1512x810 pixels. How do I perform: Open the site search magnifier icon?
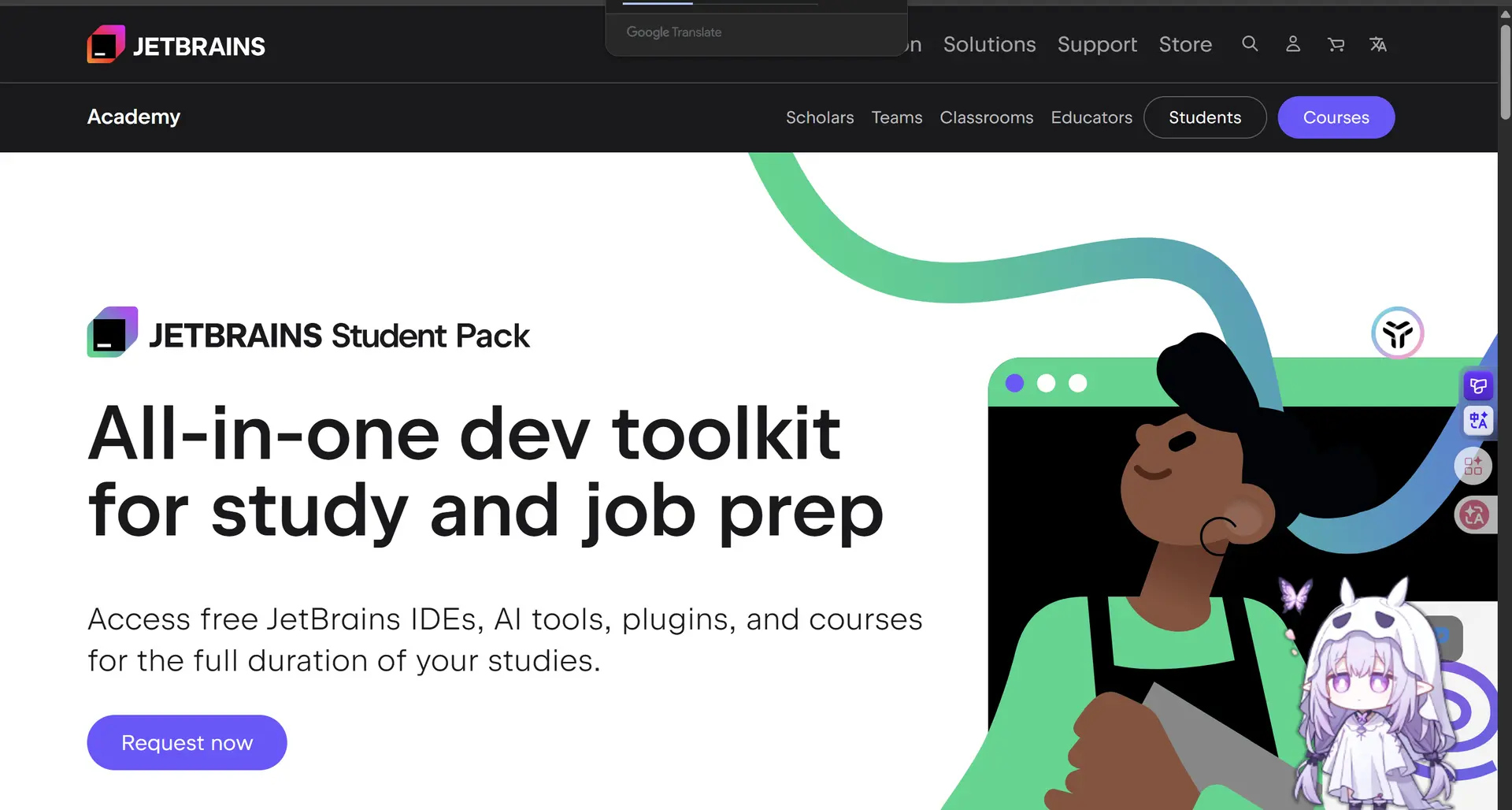1250,44
